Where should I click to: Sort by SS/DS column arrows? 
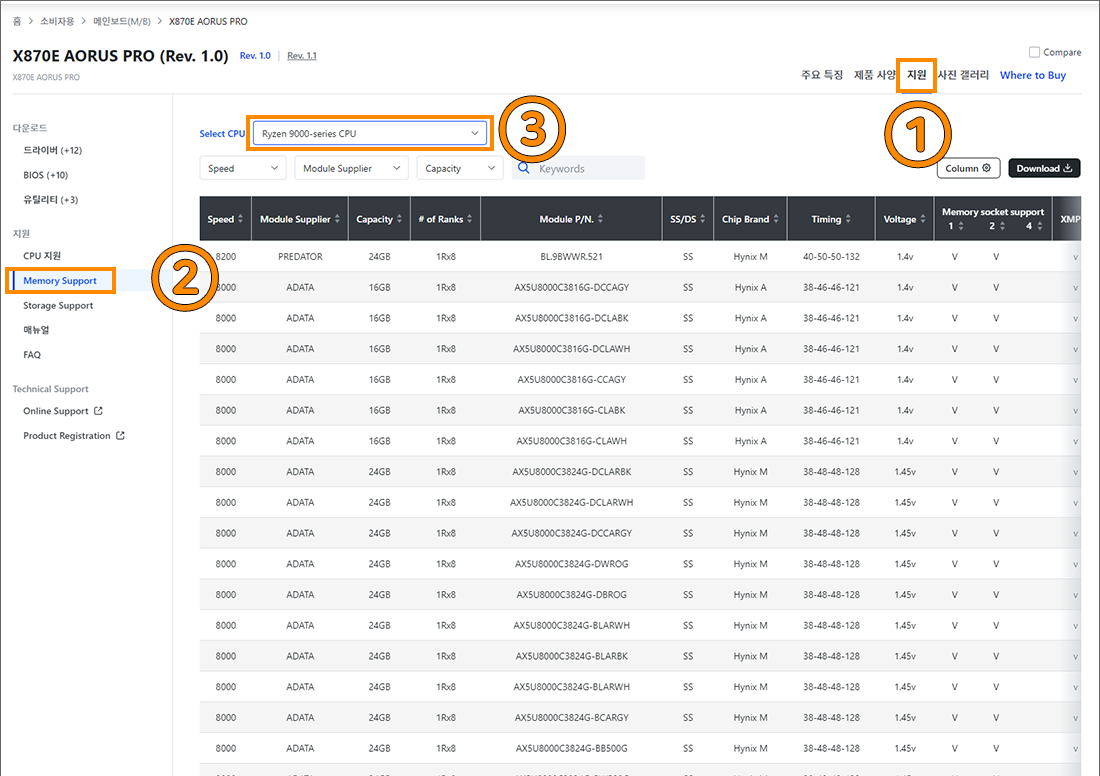[x=702, y=219]
